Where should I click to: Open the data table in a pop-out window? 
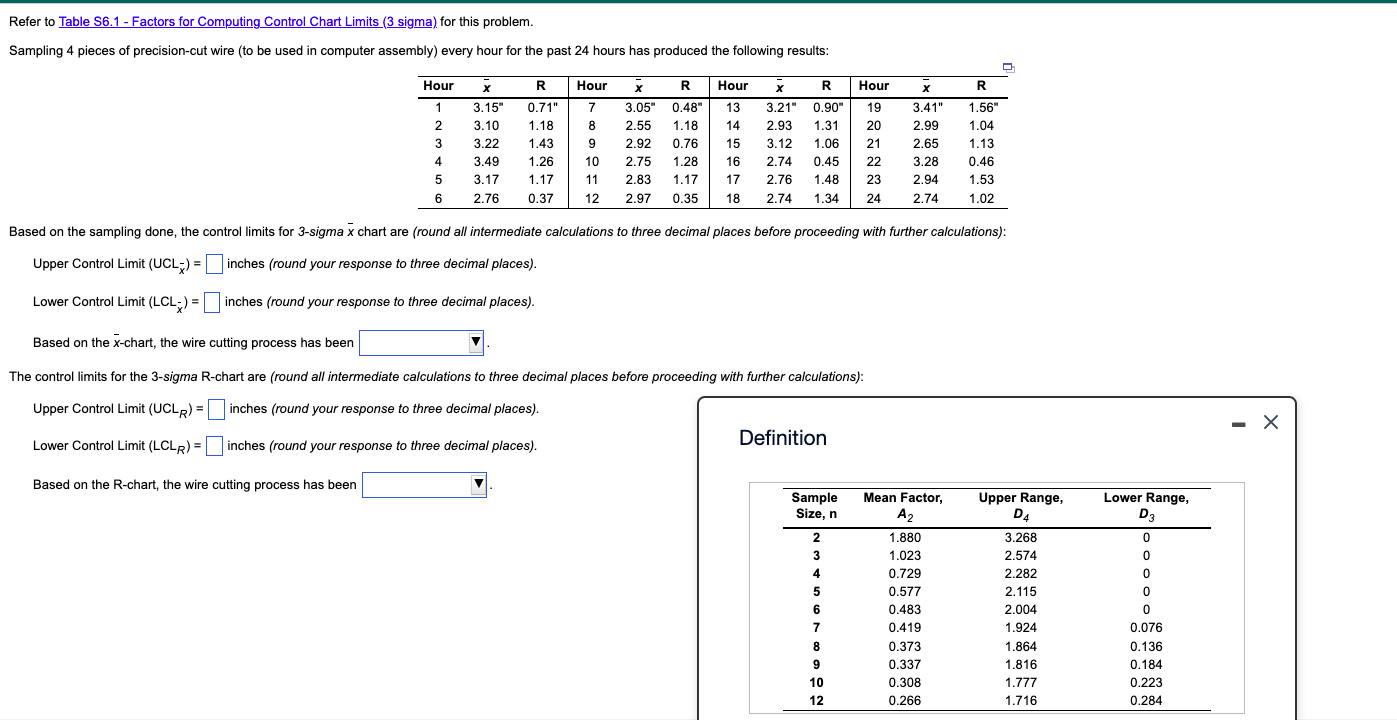pos(1008,68)
